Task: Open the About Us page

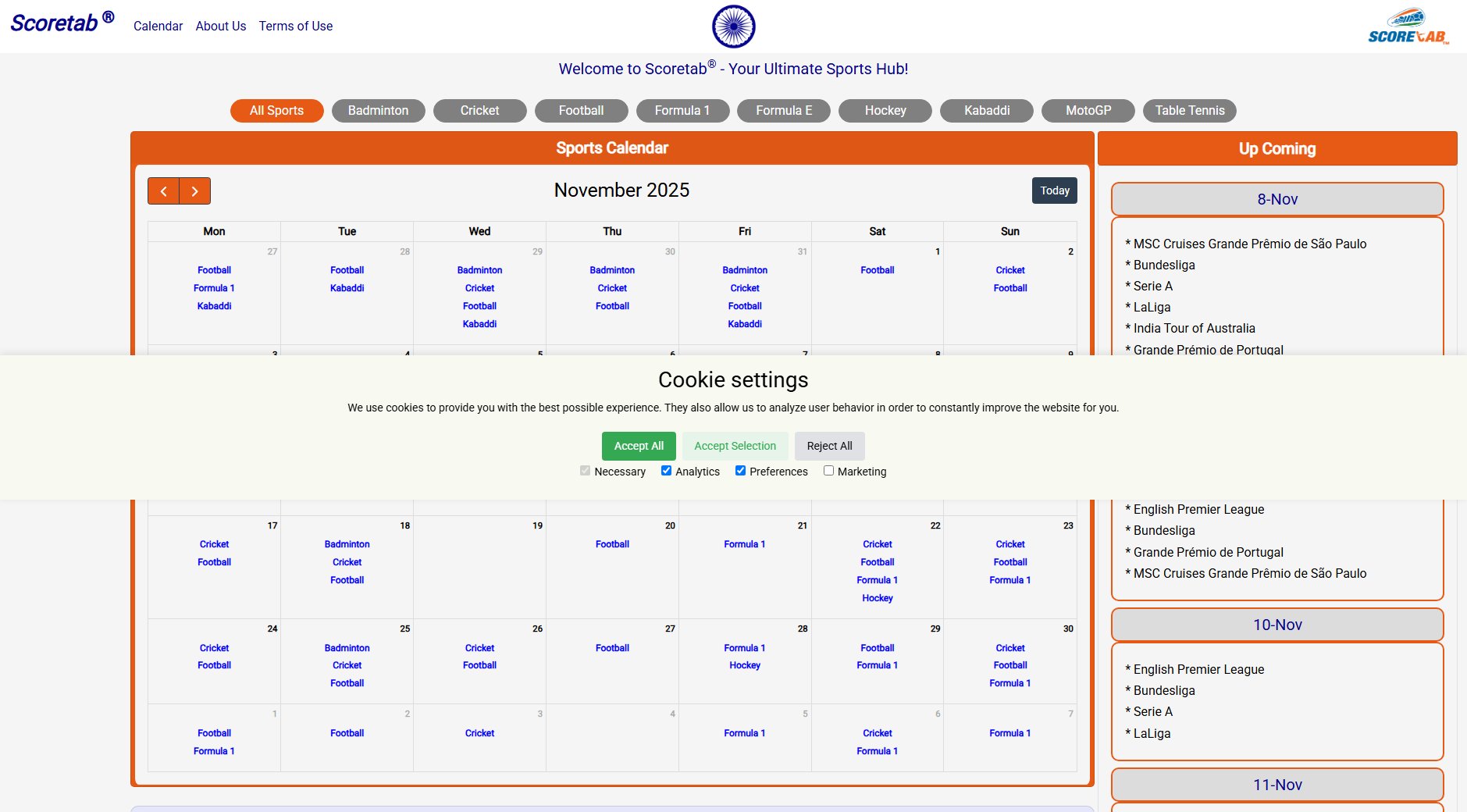Action: (x=220, y=26)
